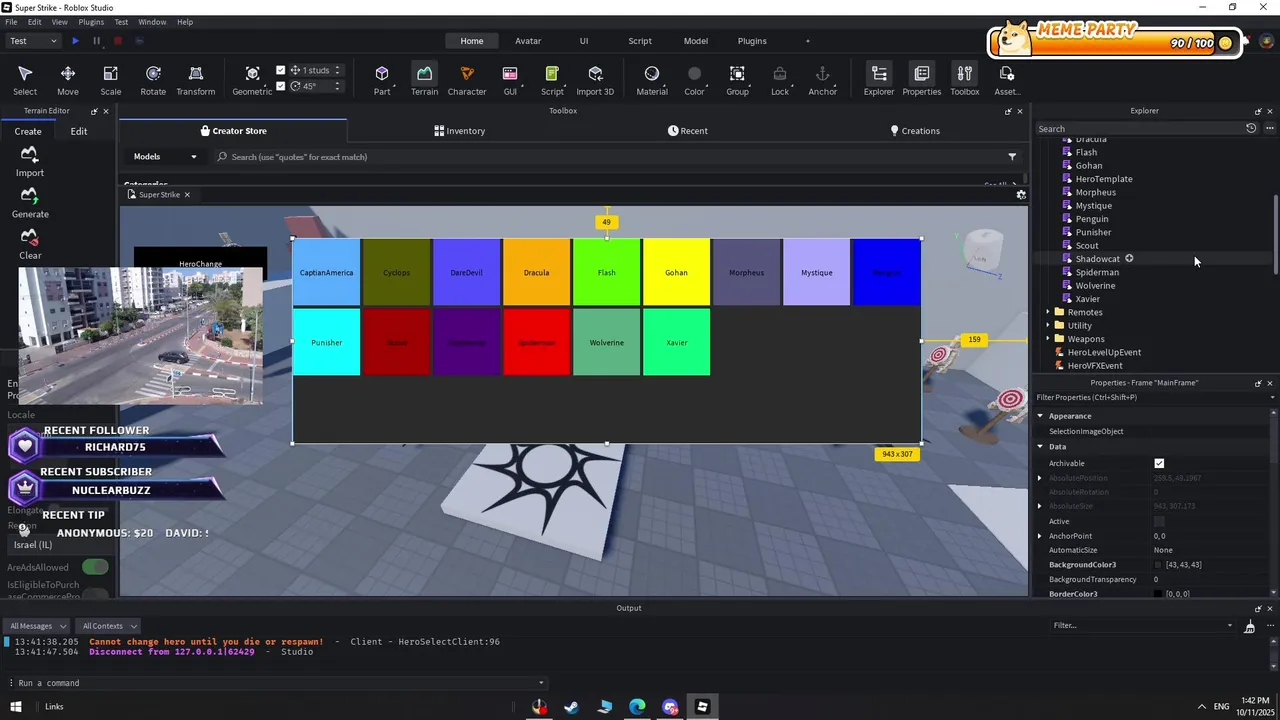Viewport: 1280px width, 720px height.
Task: Toggle the Anchor tool
Action: (x=822, y=80)
